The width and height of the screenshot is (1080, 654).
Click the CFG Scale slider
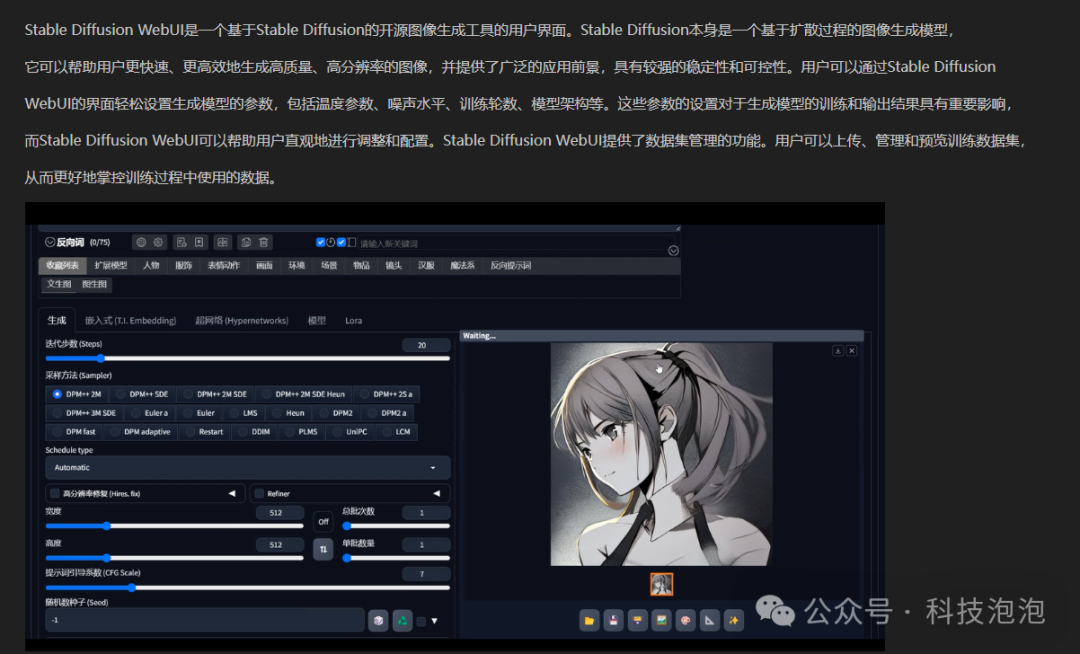247,587
